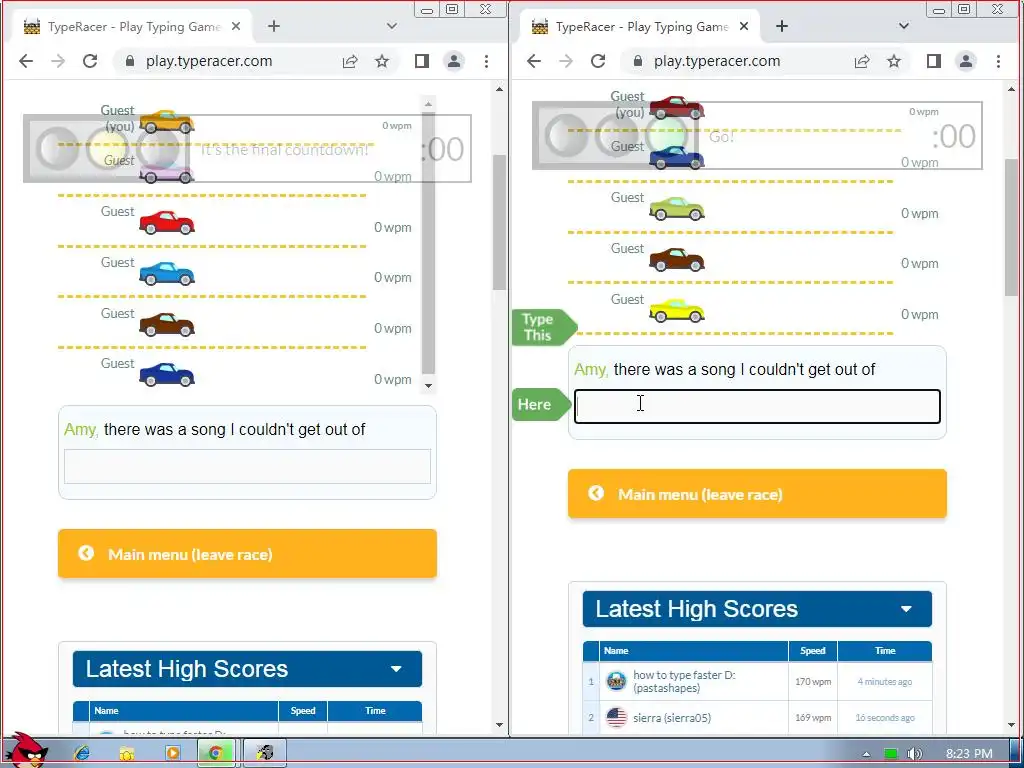Open the Angry Birds start button on the taskbar

point(26,750)
